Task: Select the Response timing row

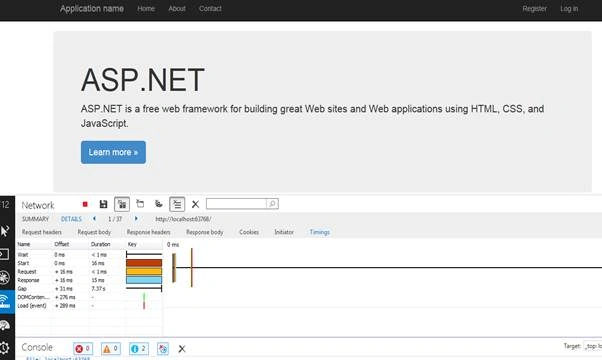Action: (89, 280)
